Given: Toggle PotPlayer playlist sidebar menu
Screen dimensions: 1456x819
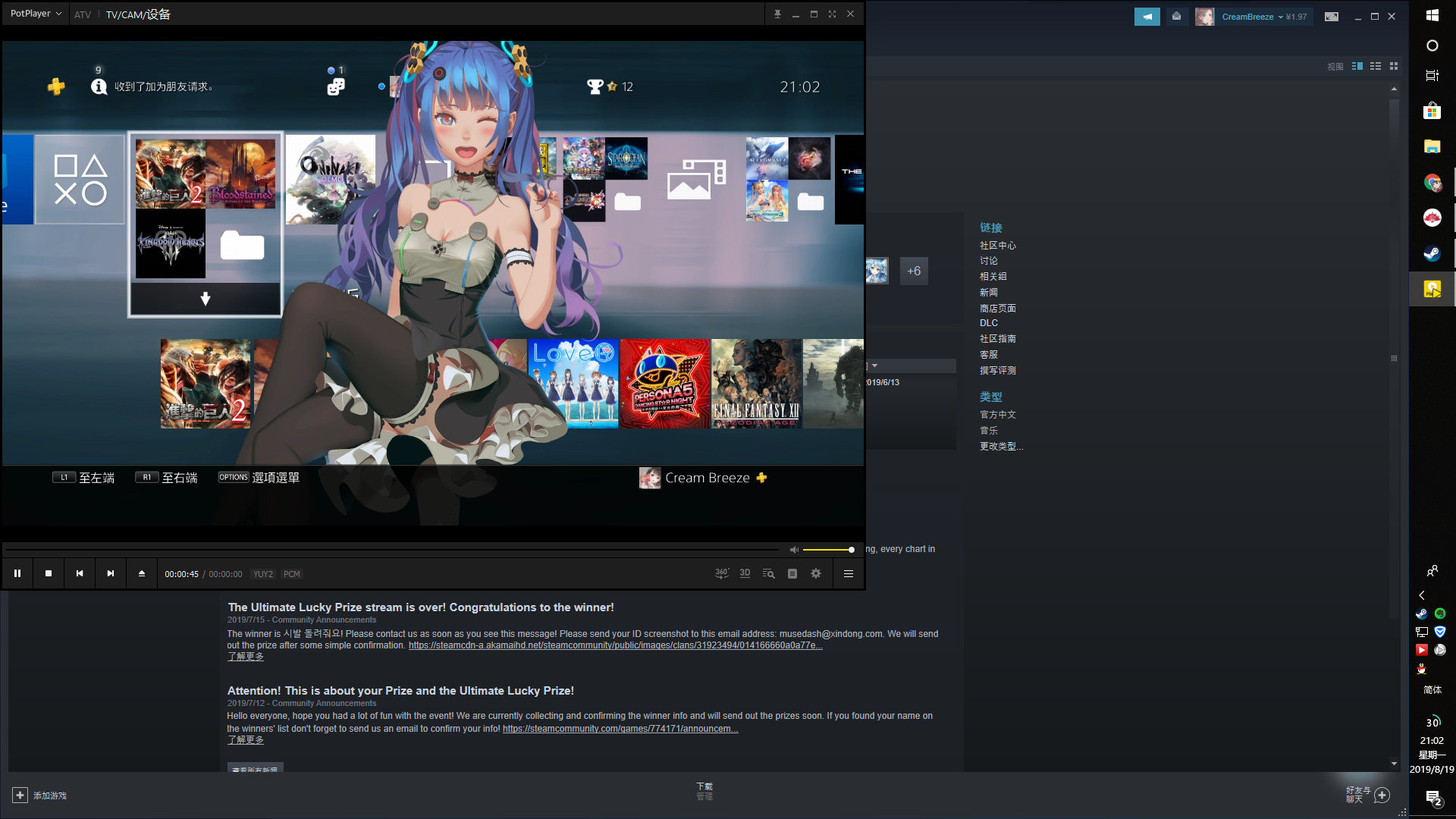Looking at the screenshot, I should (849, 574).
